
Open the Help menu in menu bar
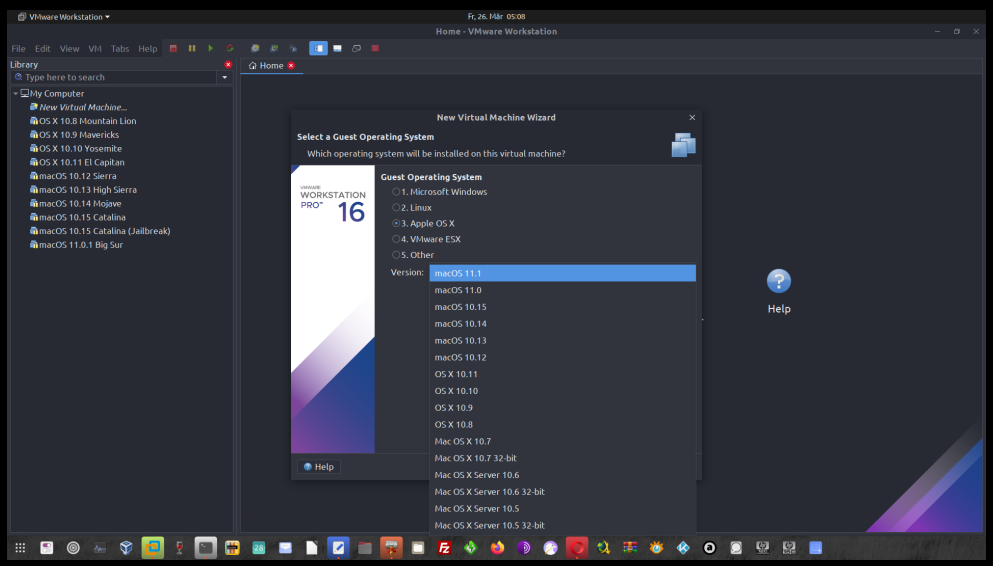148,49
